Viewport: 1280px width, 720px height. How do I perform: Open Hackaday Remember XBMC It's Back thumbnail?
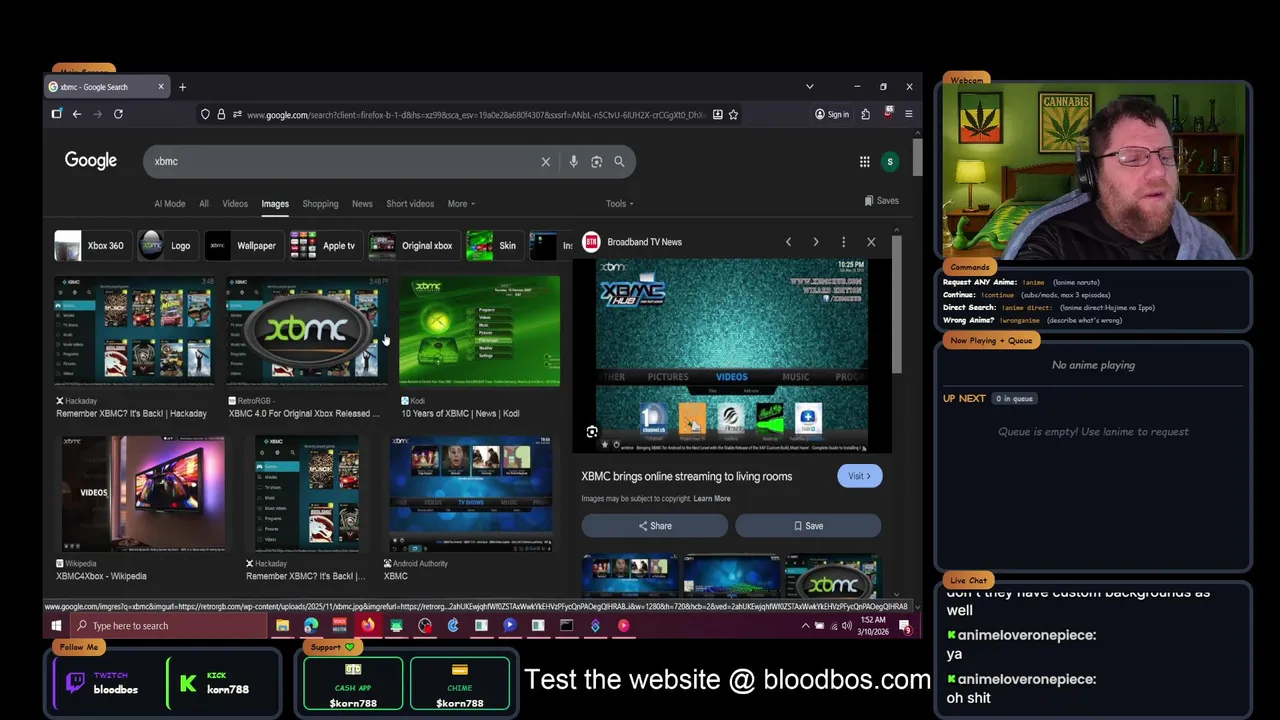pyautogui.click(x=133, y=331)
